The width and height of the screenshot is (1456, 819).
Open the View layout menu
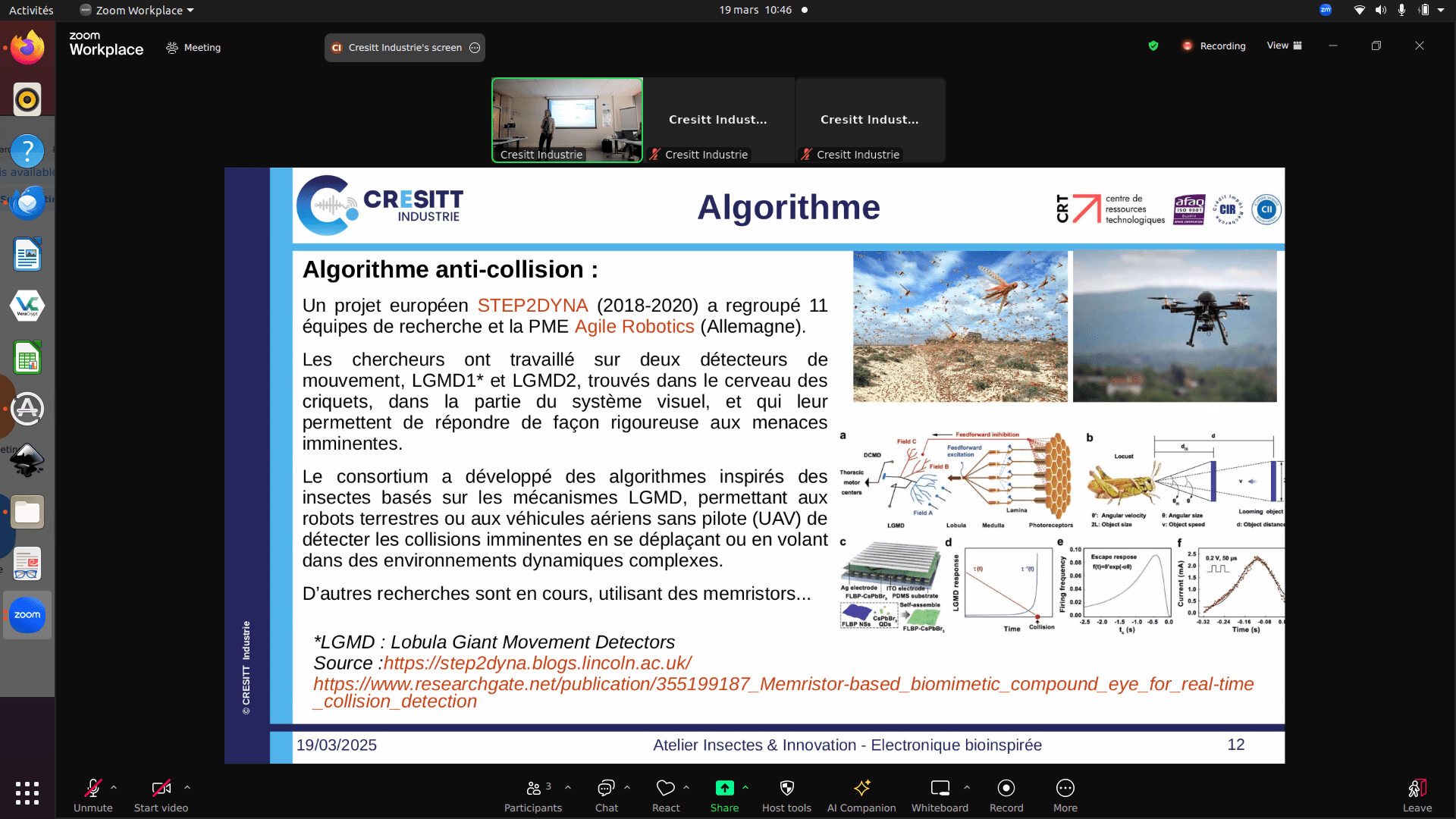(x=1285, y=45)
